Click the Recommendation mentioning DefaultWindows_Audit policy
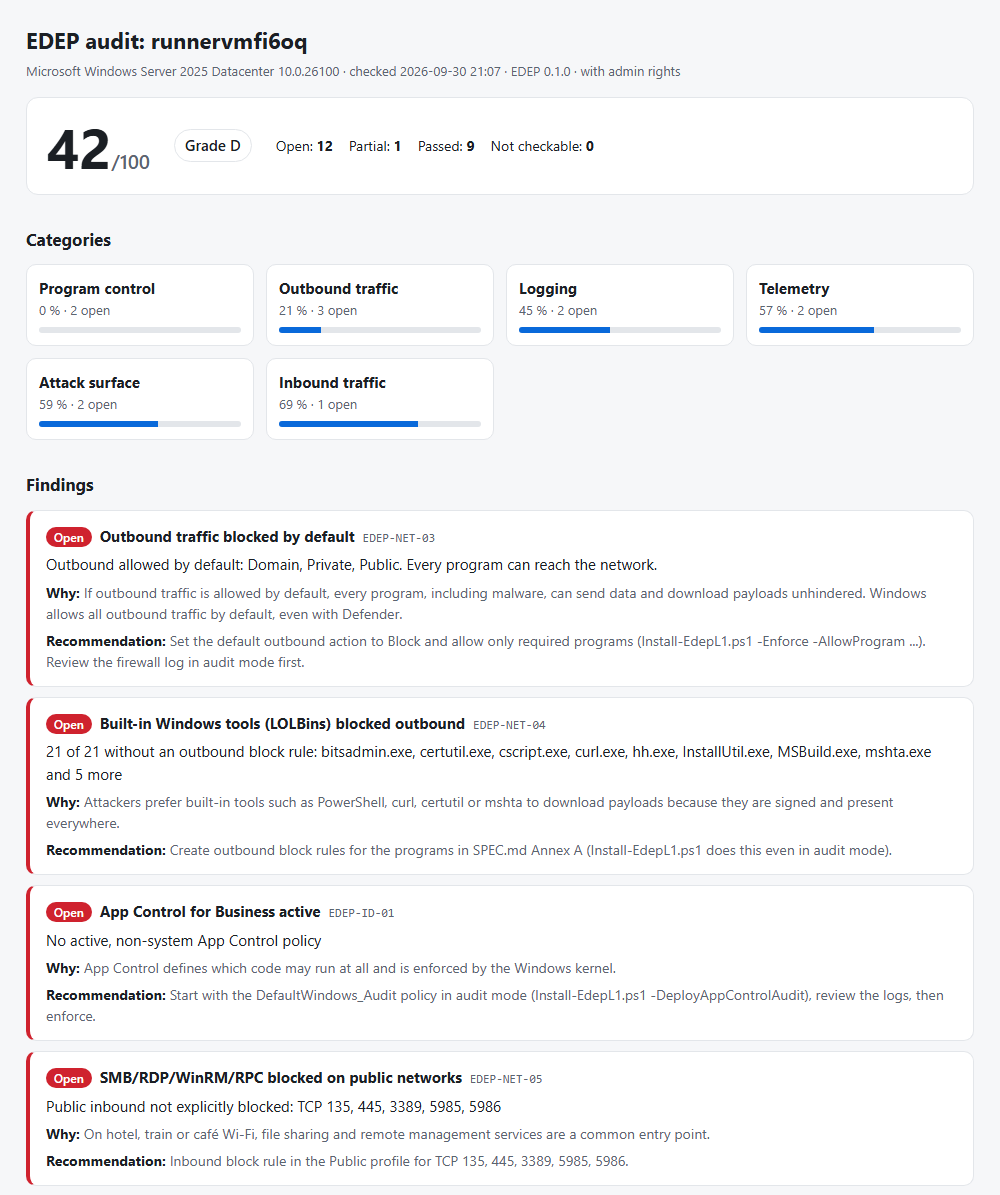Viewport: 1000px width, 1195px height. 495,1005
